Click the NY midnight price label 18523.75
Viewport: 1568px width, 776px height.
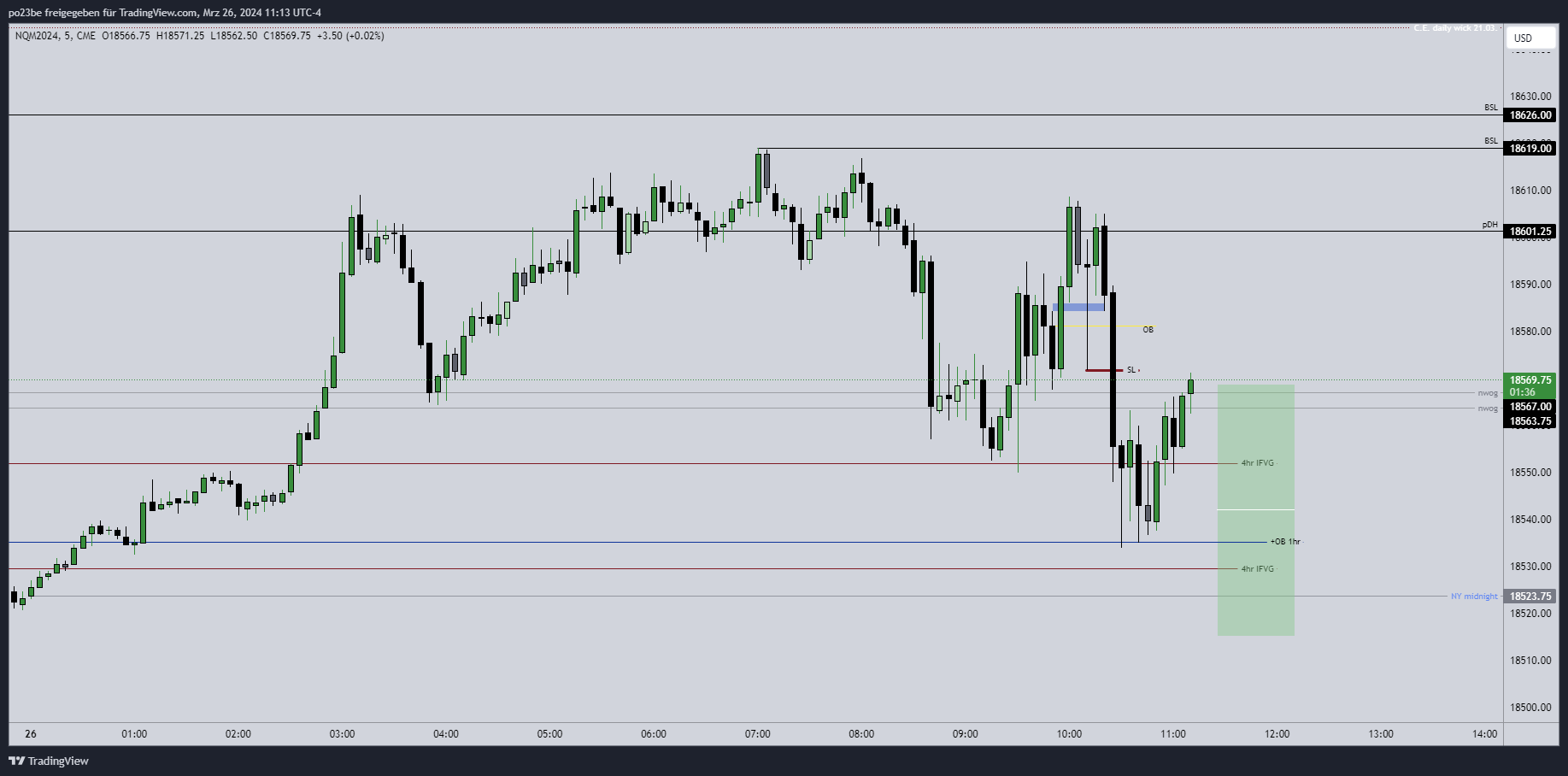(x=1531, y=597)
